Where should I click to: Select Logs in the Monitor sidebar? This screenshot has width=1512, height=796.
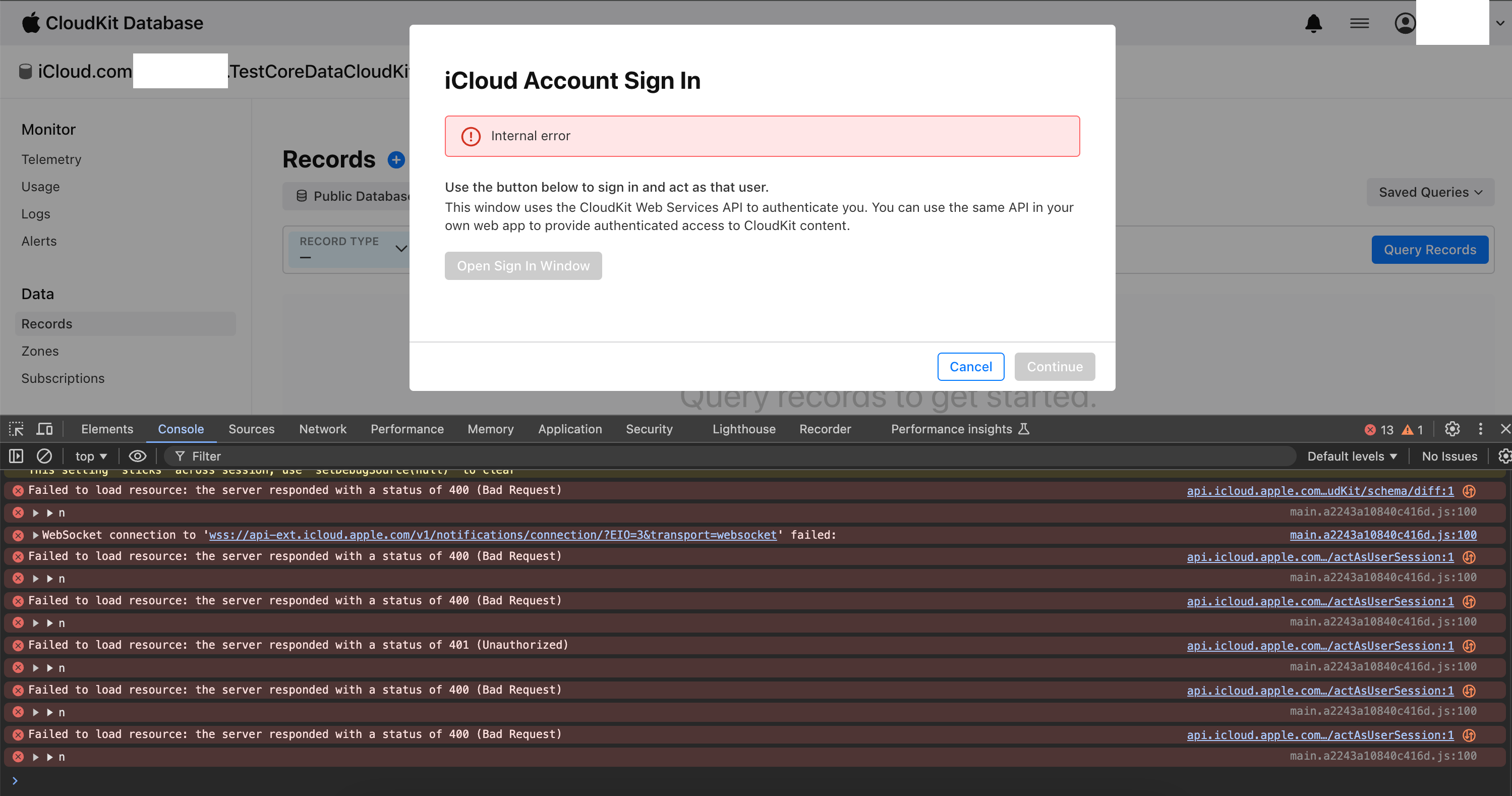tap(36, 214)
